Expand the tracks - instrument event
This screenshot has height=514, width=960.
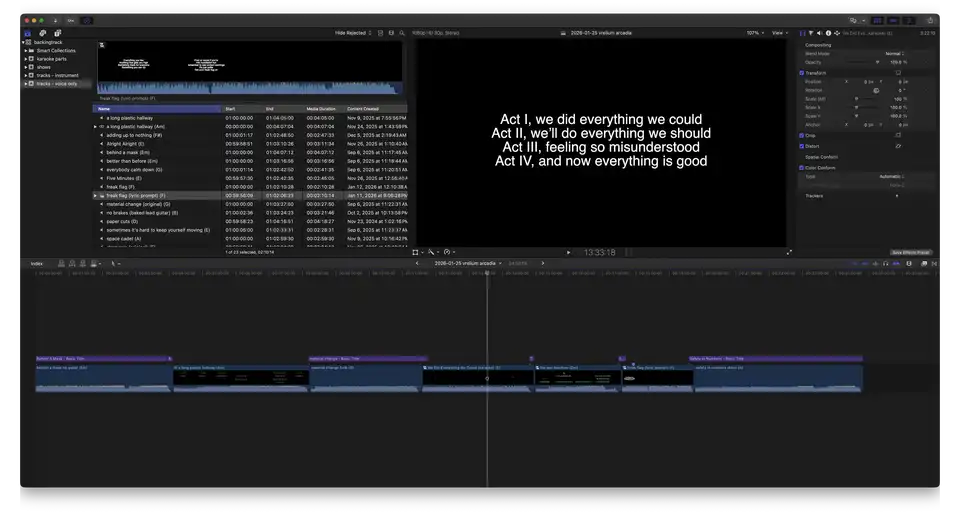(x=26, y=75)
